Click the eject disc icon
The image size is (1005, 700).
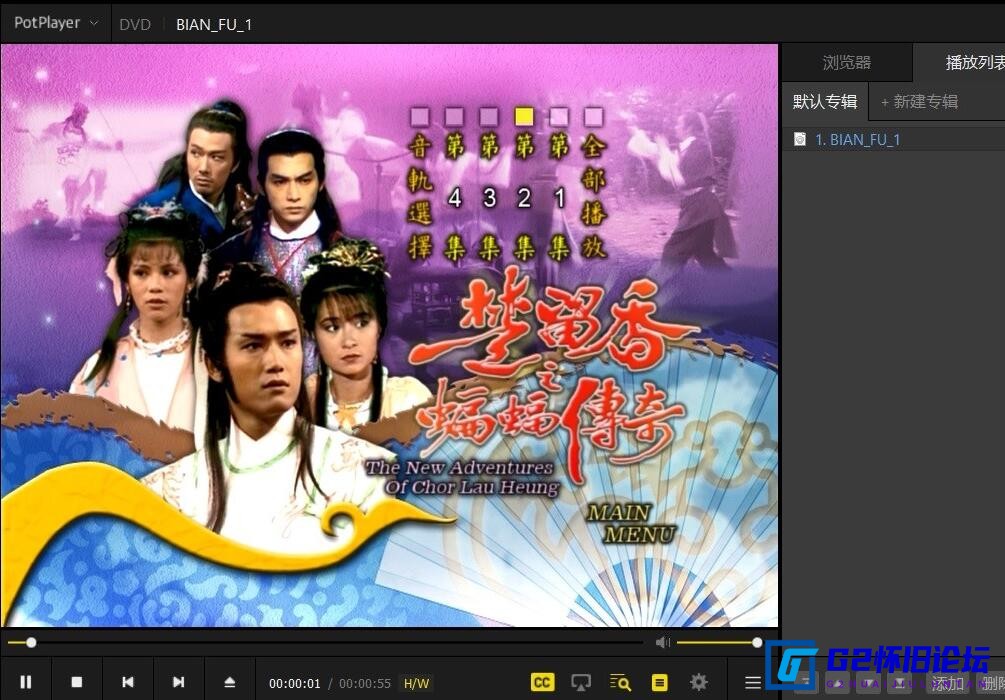[229, 682]
